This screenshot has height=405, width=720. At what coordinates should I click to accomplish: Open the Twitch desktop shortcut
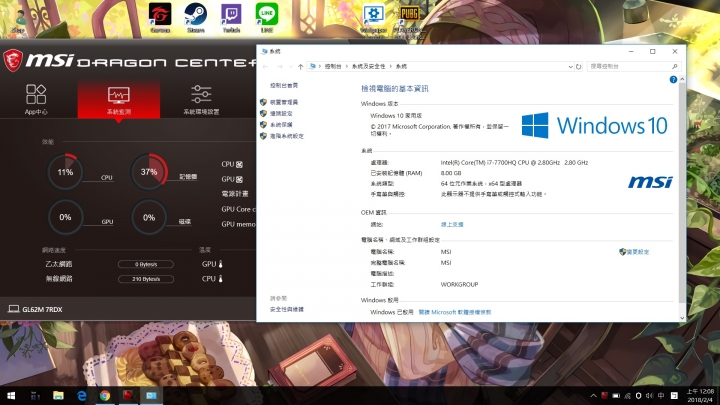(x=231, y=17)
